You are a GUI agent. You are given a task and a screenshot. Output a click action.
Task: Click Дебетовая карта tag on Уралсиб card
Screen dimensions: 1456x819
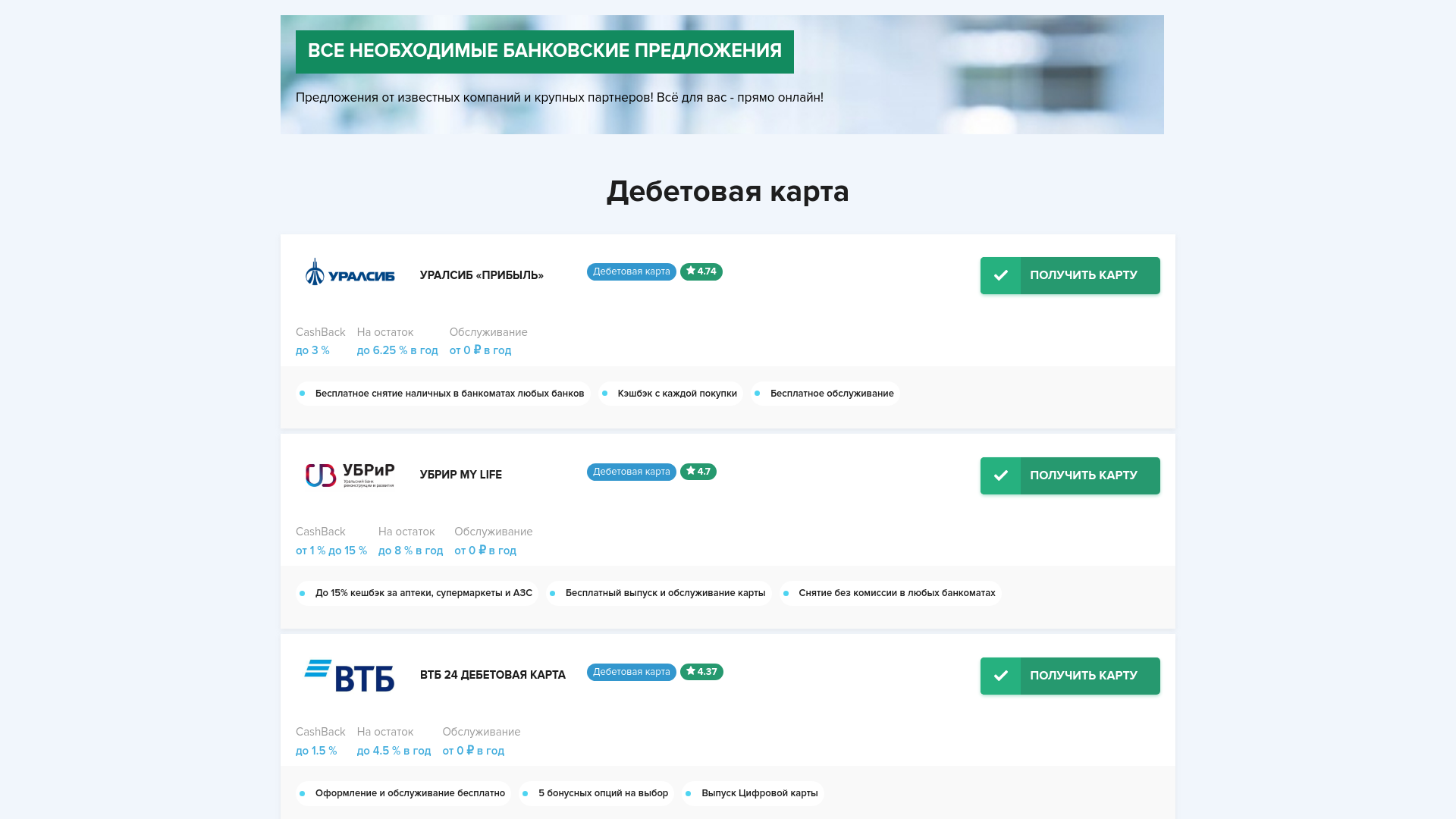click(632, 271)
